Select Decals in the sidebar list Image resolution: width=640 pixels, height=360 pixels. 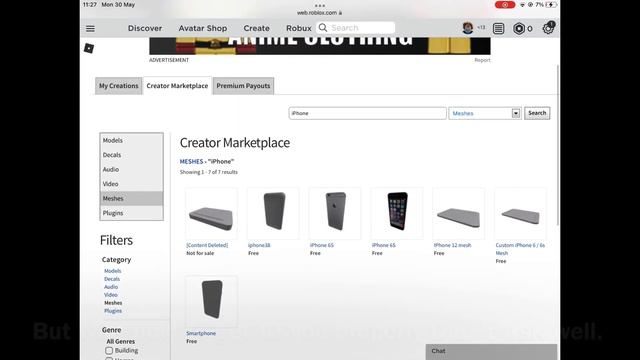[131, 155]
